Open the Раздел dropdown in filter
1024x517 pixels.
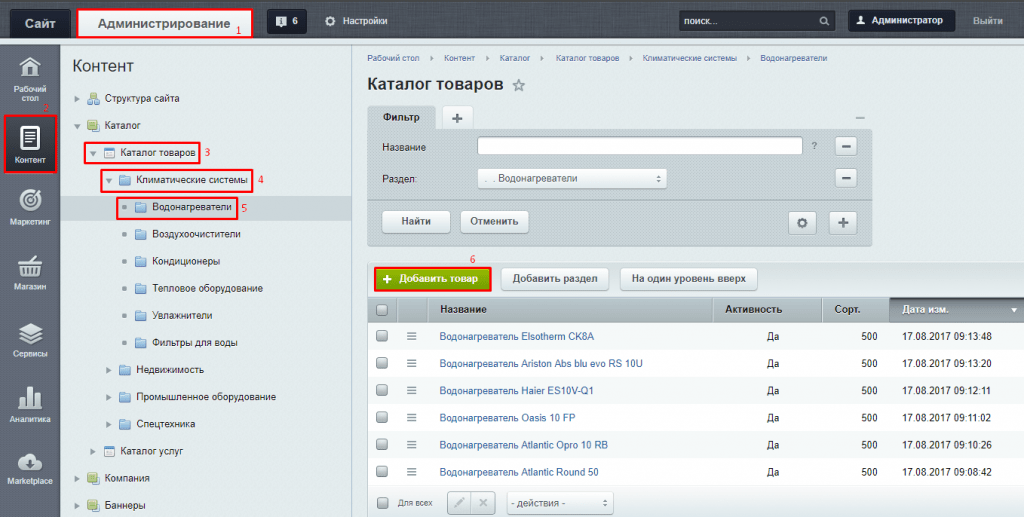[x=572, y=179]
